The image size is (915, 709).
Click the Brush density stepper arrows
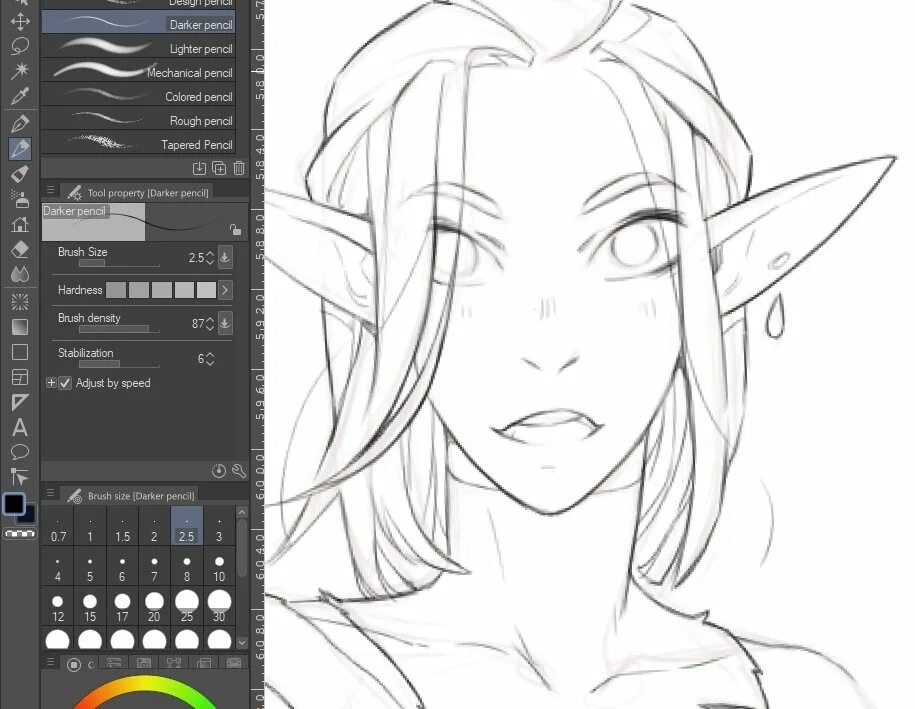click(x=210, y=323)
